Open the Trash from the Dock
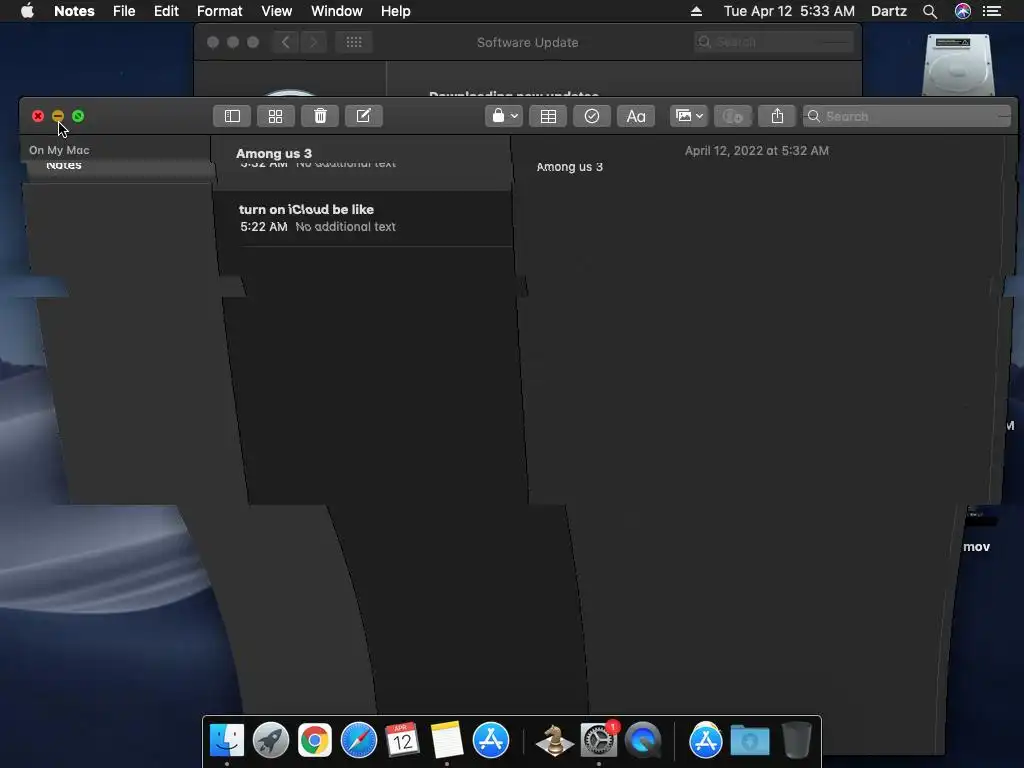The image size is (1024, 768). [796, 740]
